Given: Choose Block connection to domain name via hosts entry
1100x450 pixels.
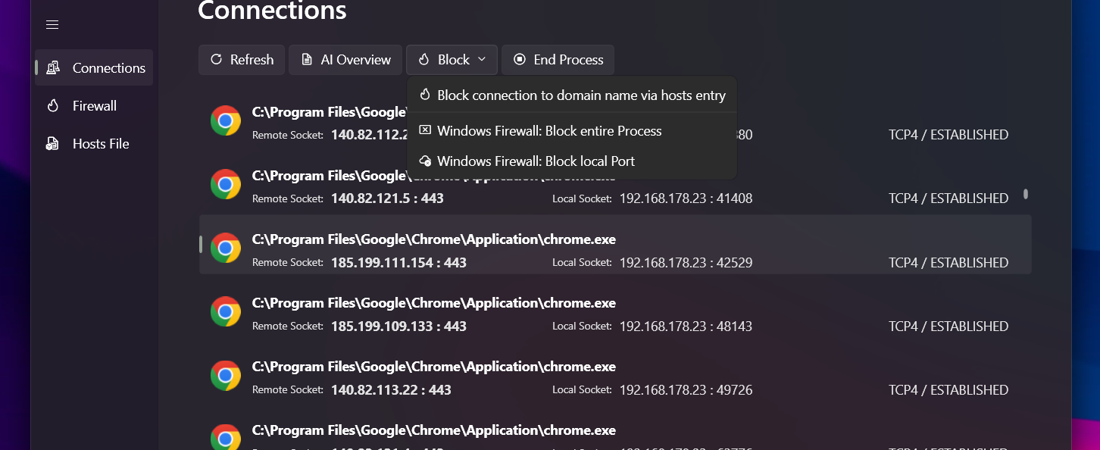Looking at the screenshot, I should coord(580,95).
